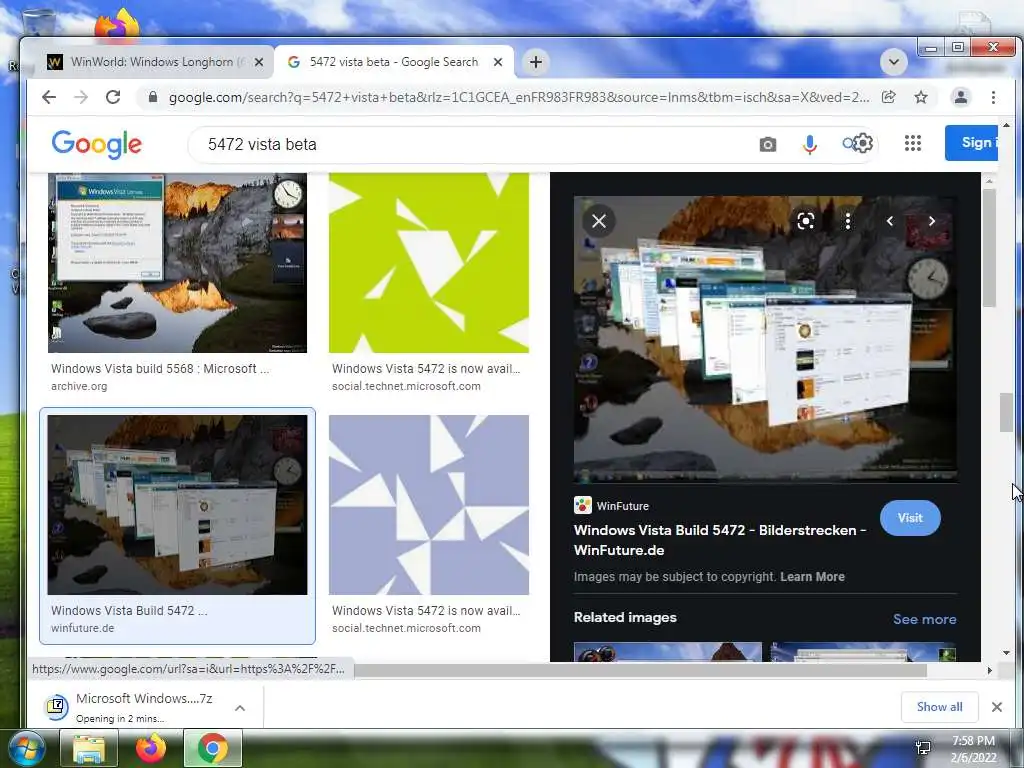Screen dimensions: 1024x768
Task: Show the previous image in preview
Action: 889,221
